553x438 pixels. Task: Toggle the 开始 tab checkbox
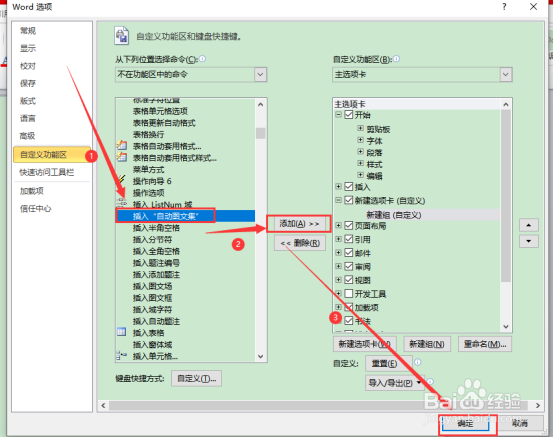coord(348,115)
